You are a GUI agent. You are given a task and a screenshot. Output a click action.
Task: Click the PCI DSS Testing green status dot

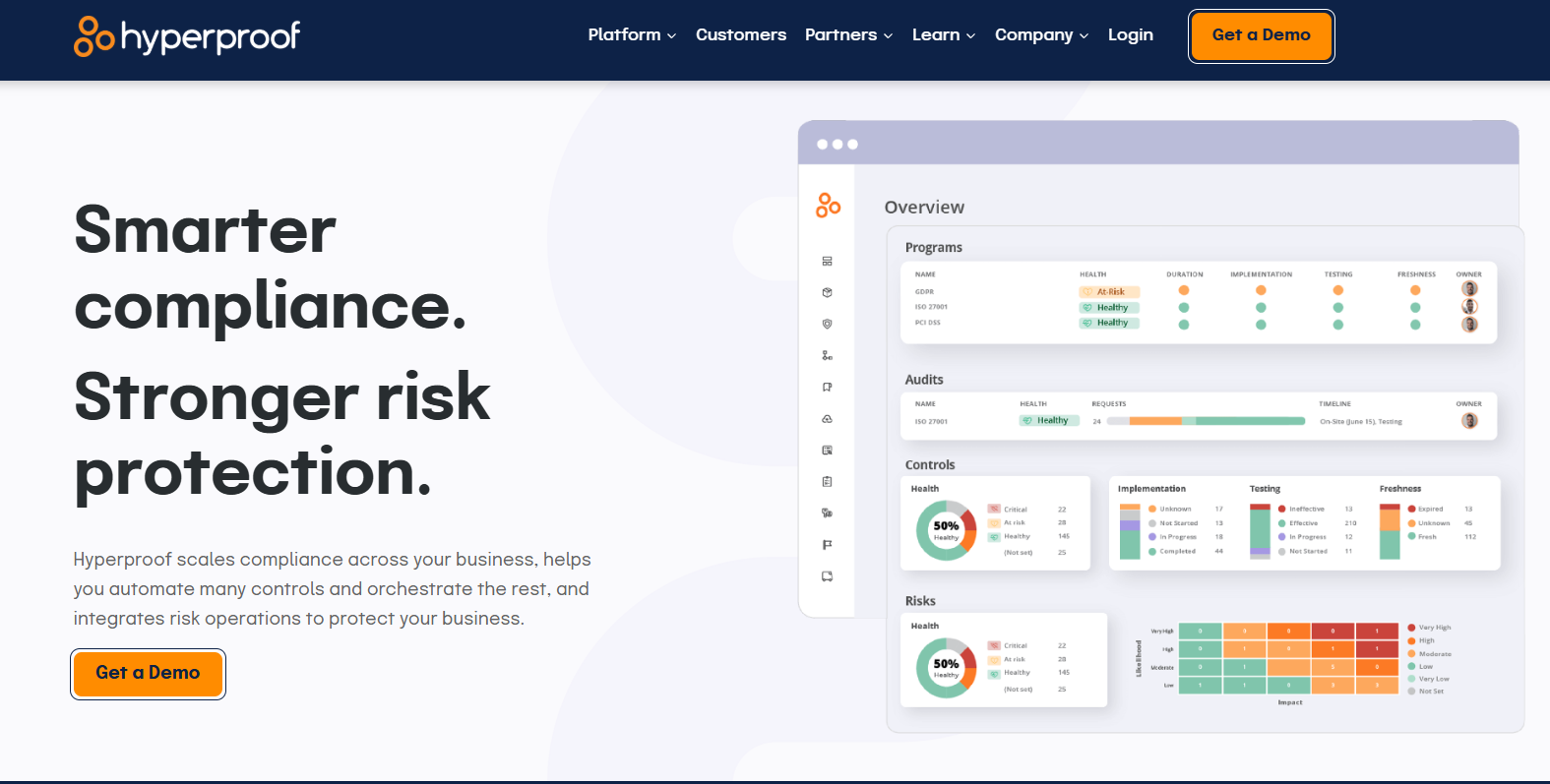pos(1337,325)
